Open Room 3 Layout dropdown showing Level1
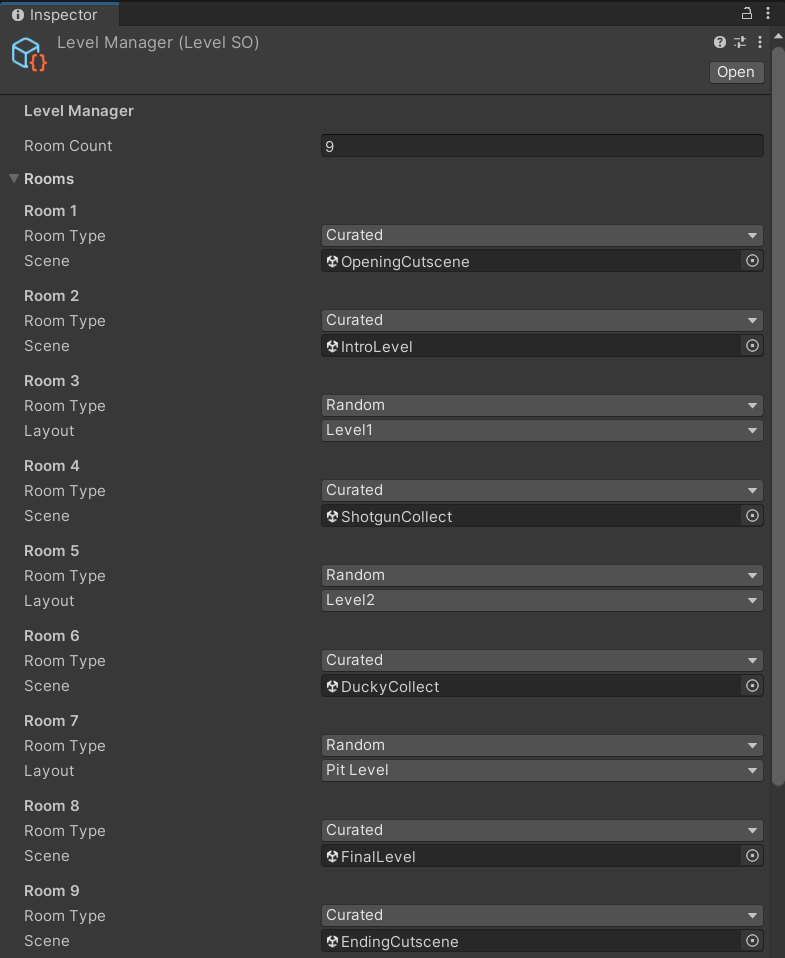 (x=542, y=431)
